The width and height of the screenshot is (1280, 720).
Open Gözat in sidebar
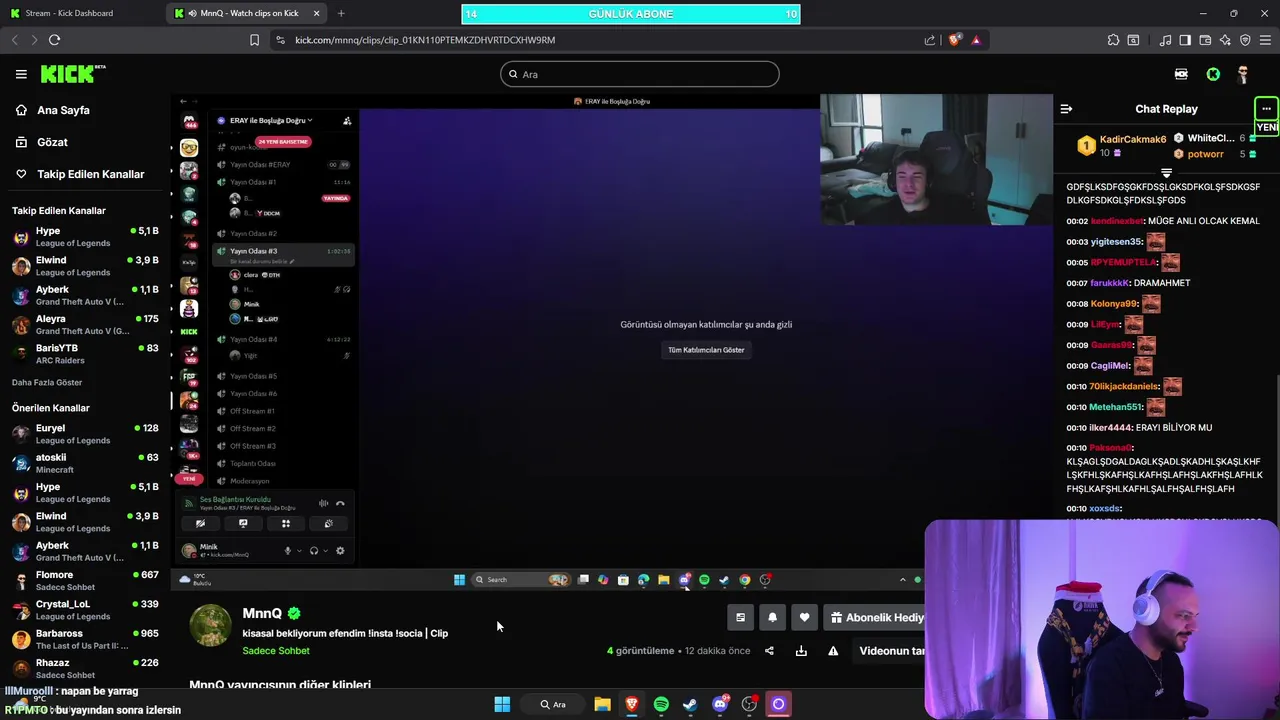click(x=52, y=142)
